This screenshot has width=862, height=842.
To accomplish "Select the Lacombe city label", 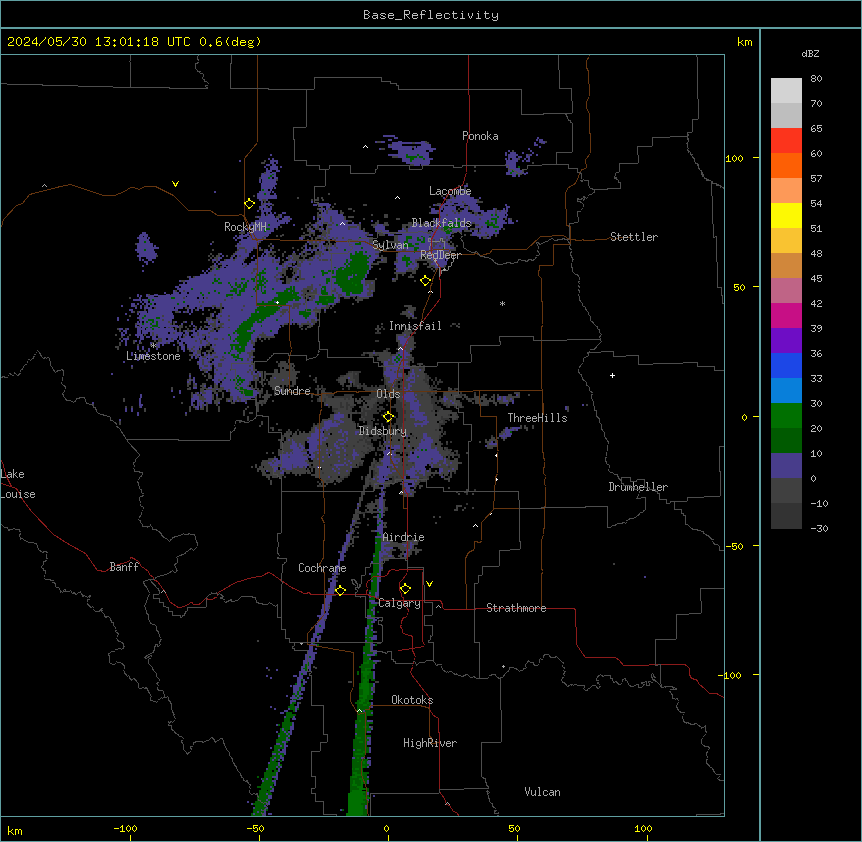I will point(450,191).
